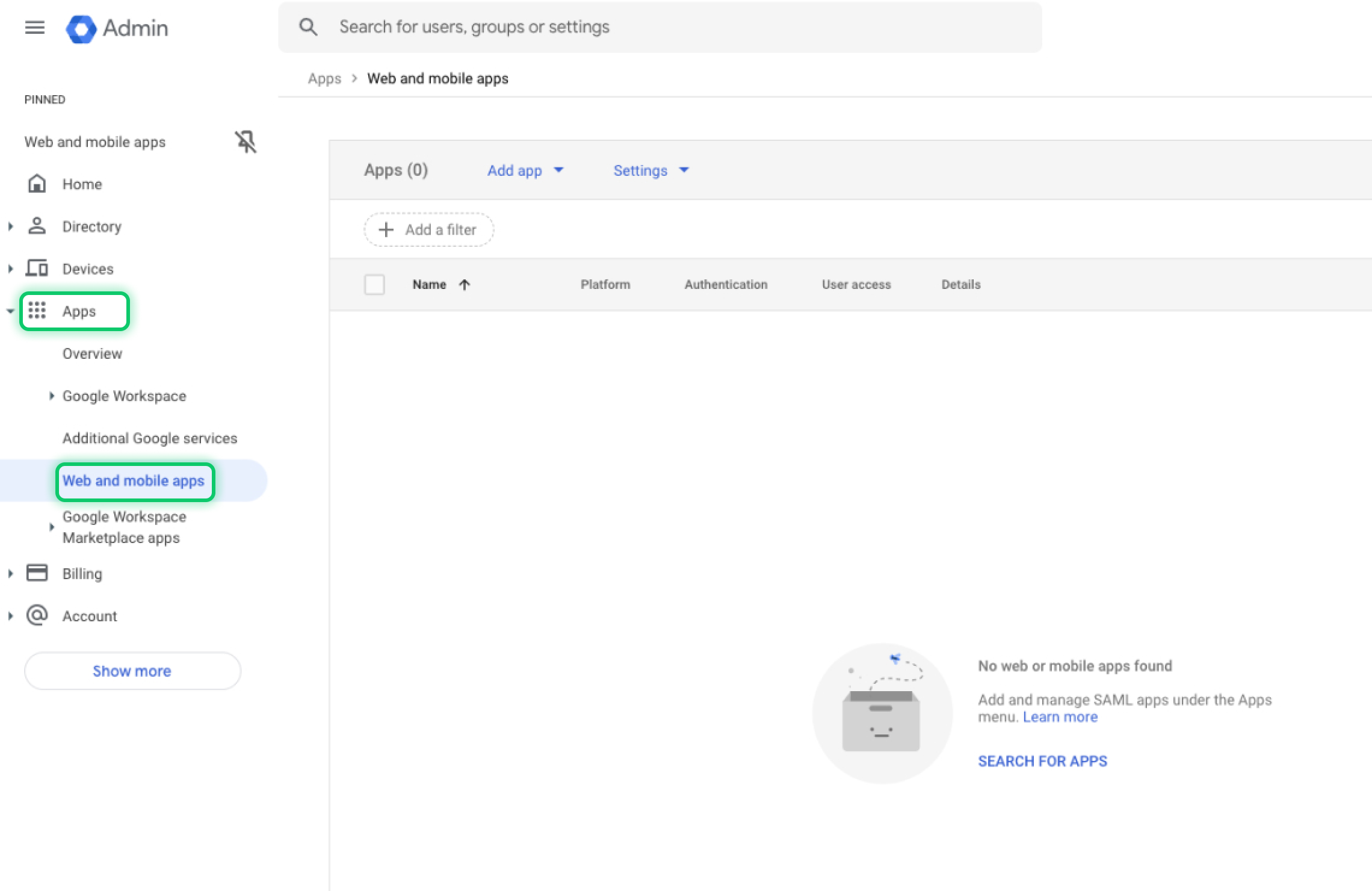Viewport: 1372px width, 891px height.
Task: Open the Add app dropdown
Action: pyautogui.click(x=525, y=170)
